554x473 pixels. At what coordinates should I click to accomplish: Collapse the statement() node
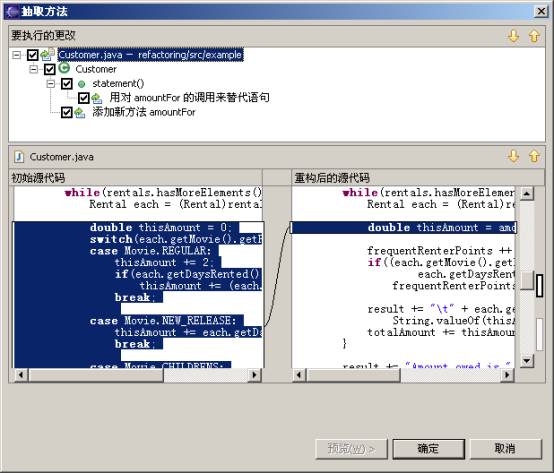[51, 84]
